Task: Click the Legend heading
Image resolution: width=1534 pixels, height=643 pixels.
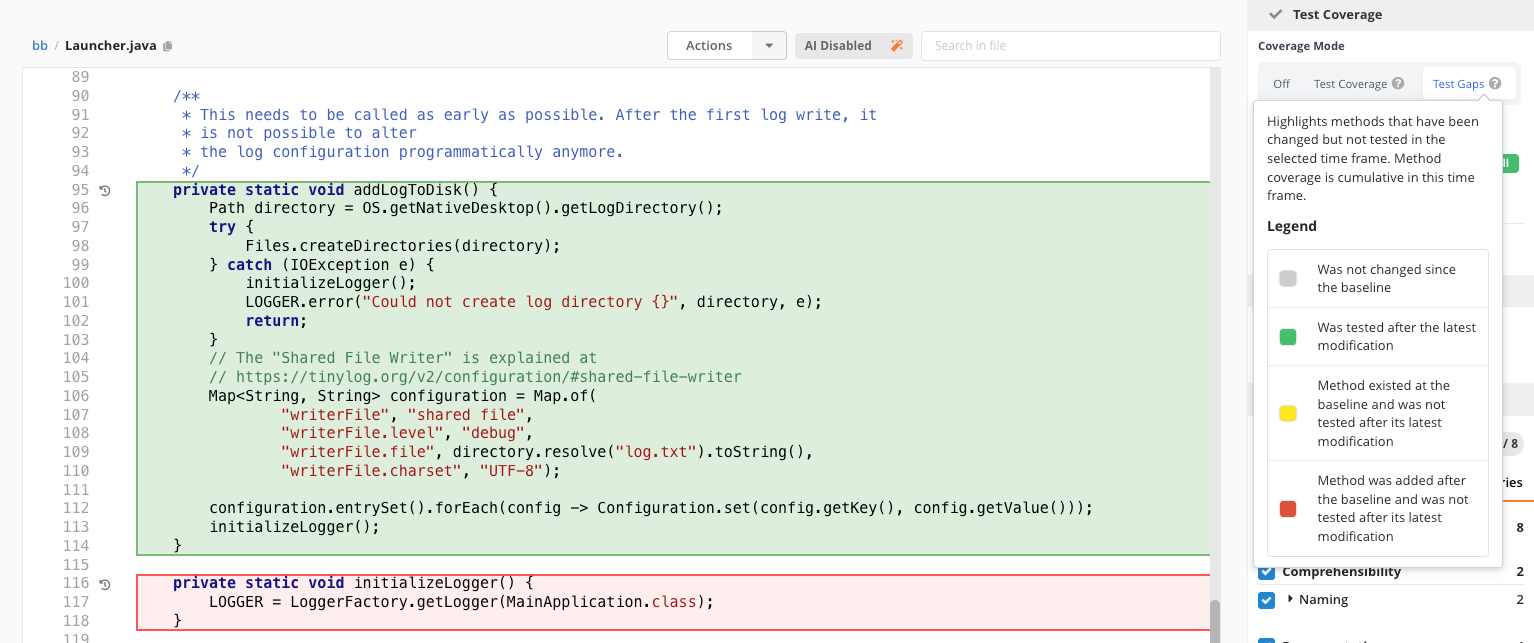Action: [1292, 226]
